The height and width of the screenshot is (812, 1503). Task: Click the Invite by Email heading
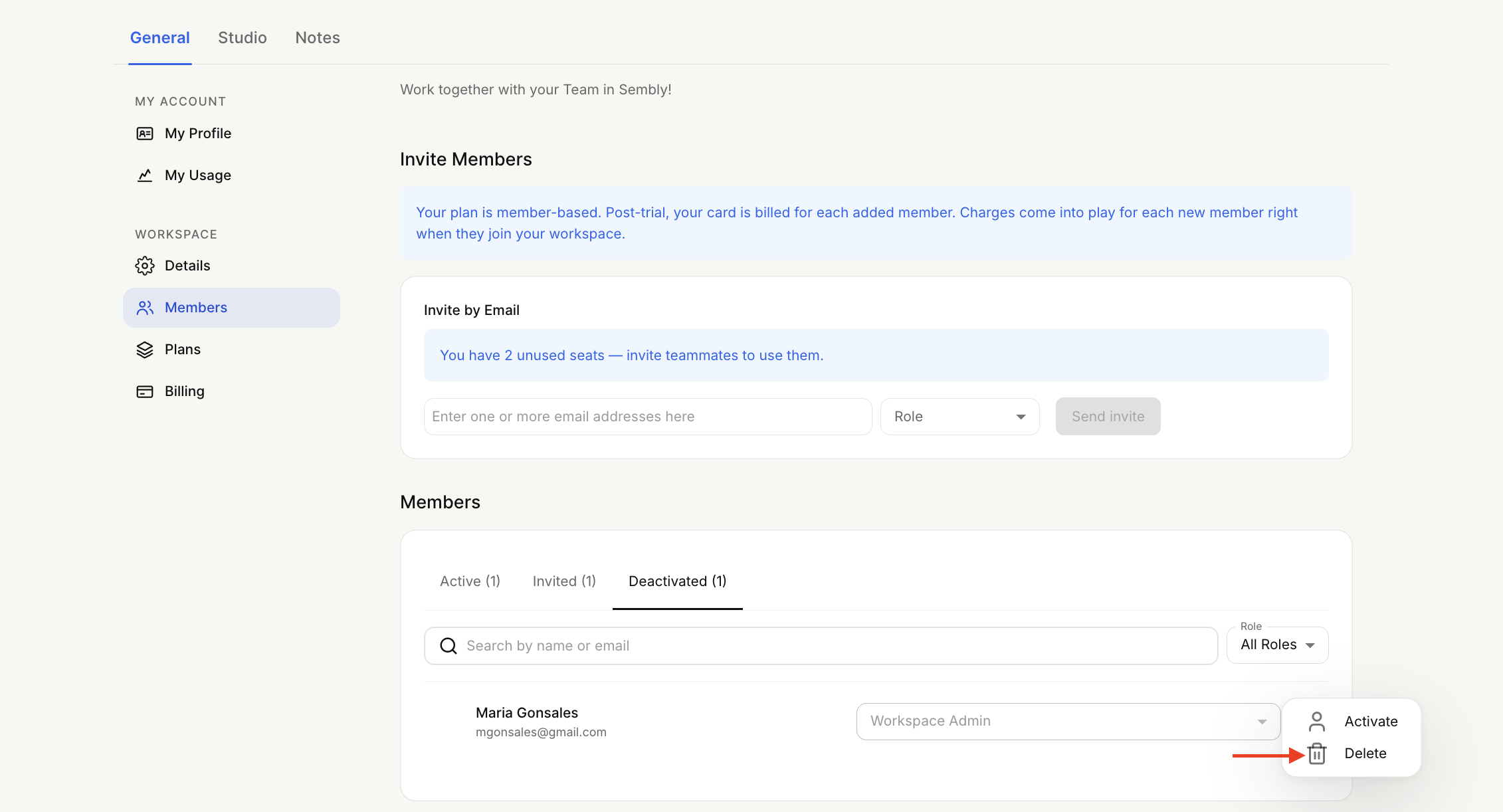coord(472,310)
